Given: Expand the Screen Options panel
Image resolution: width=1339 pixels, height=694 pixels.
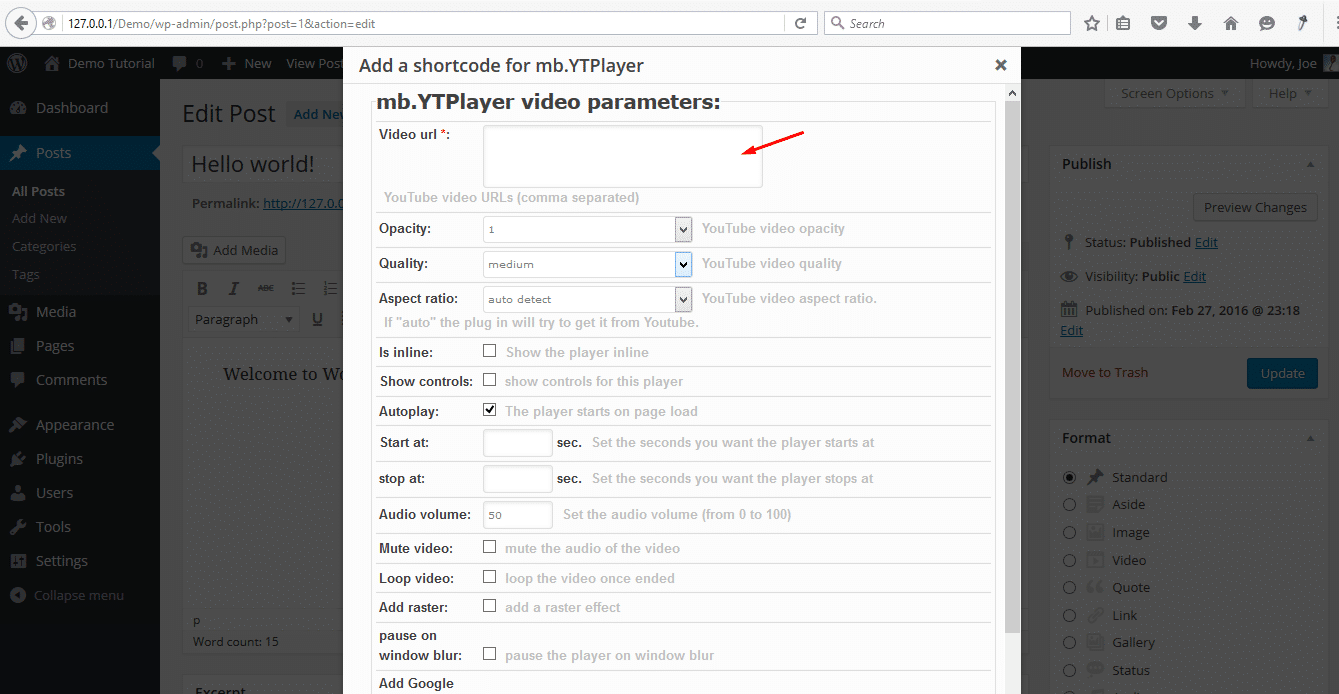Looking at the screenshot, I should tap(1174, 93).
